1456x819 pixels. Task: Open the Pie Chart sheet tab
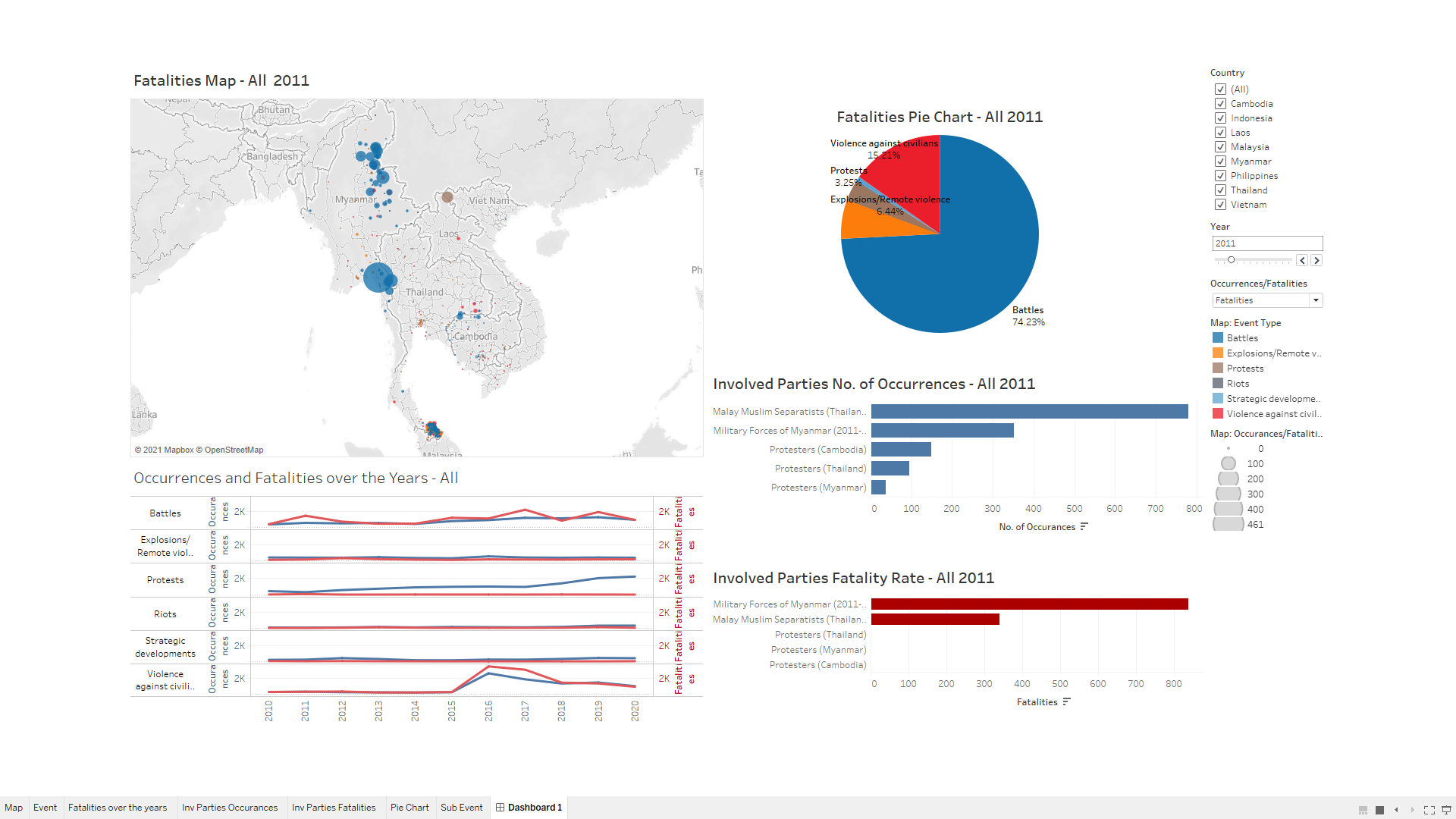[409, 808]
